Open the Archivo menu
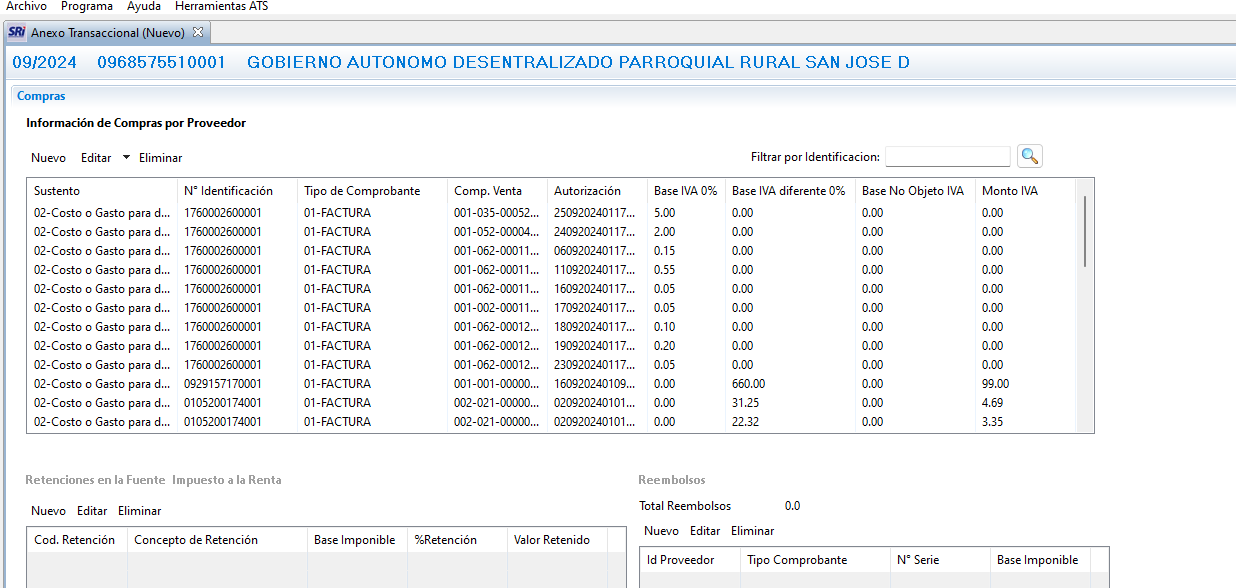The width and height of the screenshot is (1236, 588). [26, 6]
